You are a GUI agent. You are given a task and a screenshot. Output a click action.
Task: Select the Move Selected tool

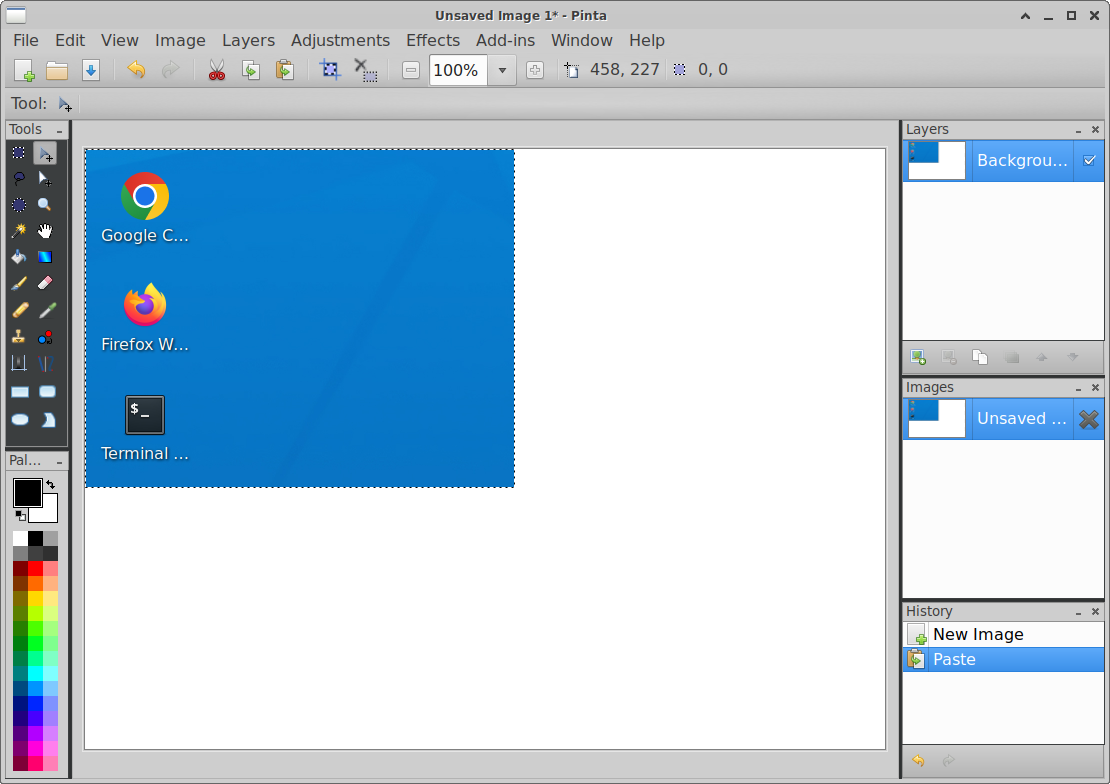pyautogui.click(x=45, y=153)
